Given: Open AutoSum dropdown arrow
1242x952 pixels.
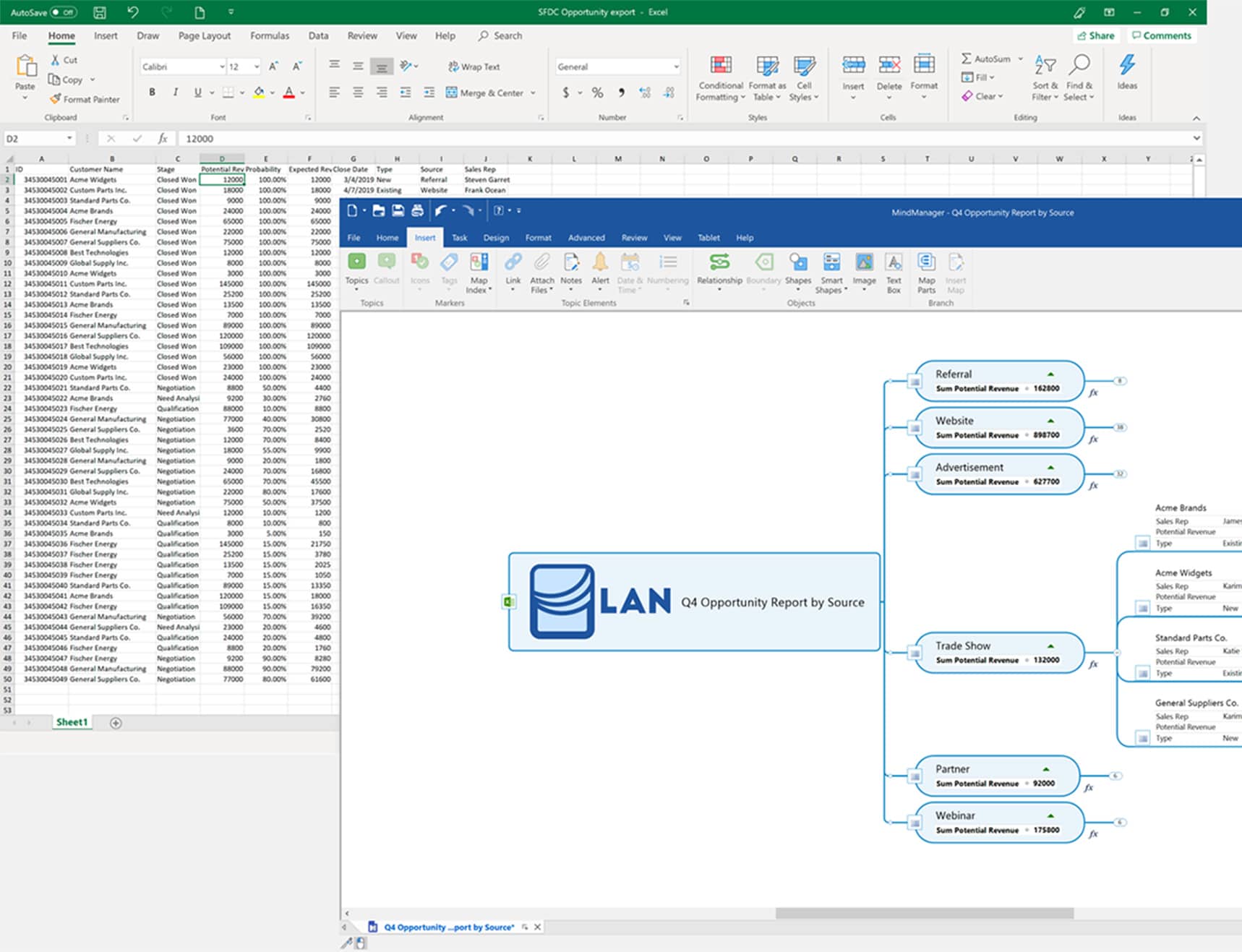Looking at the screenshot, I should [1021, 59].
